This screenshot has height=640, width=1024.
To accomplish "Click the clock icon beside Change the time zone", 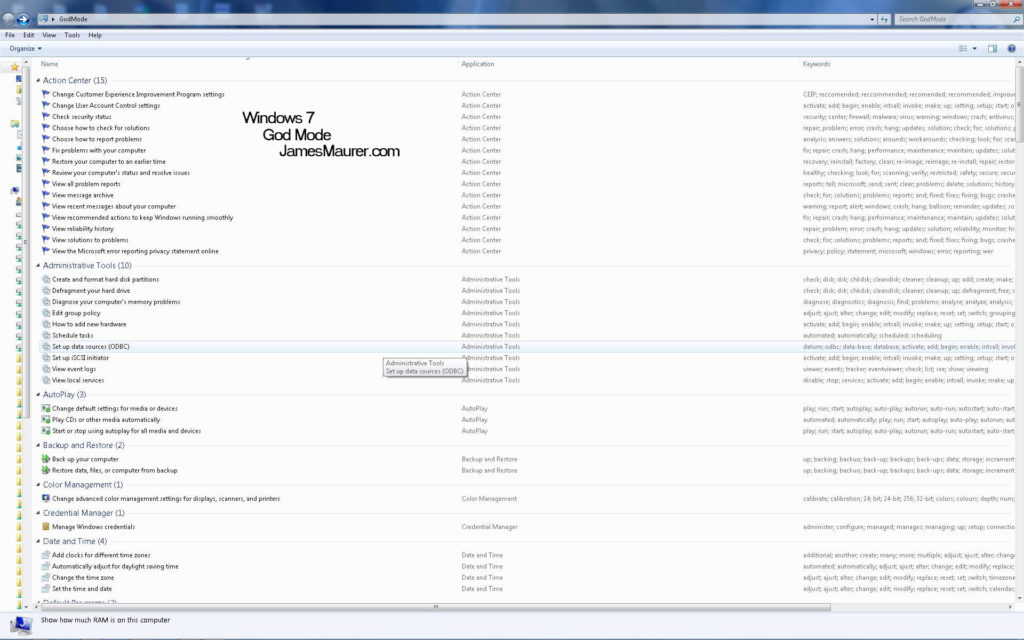I will pos(44,577).
